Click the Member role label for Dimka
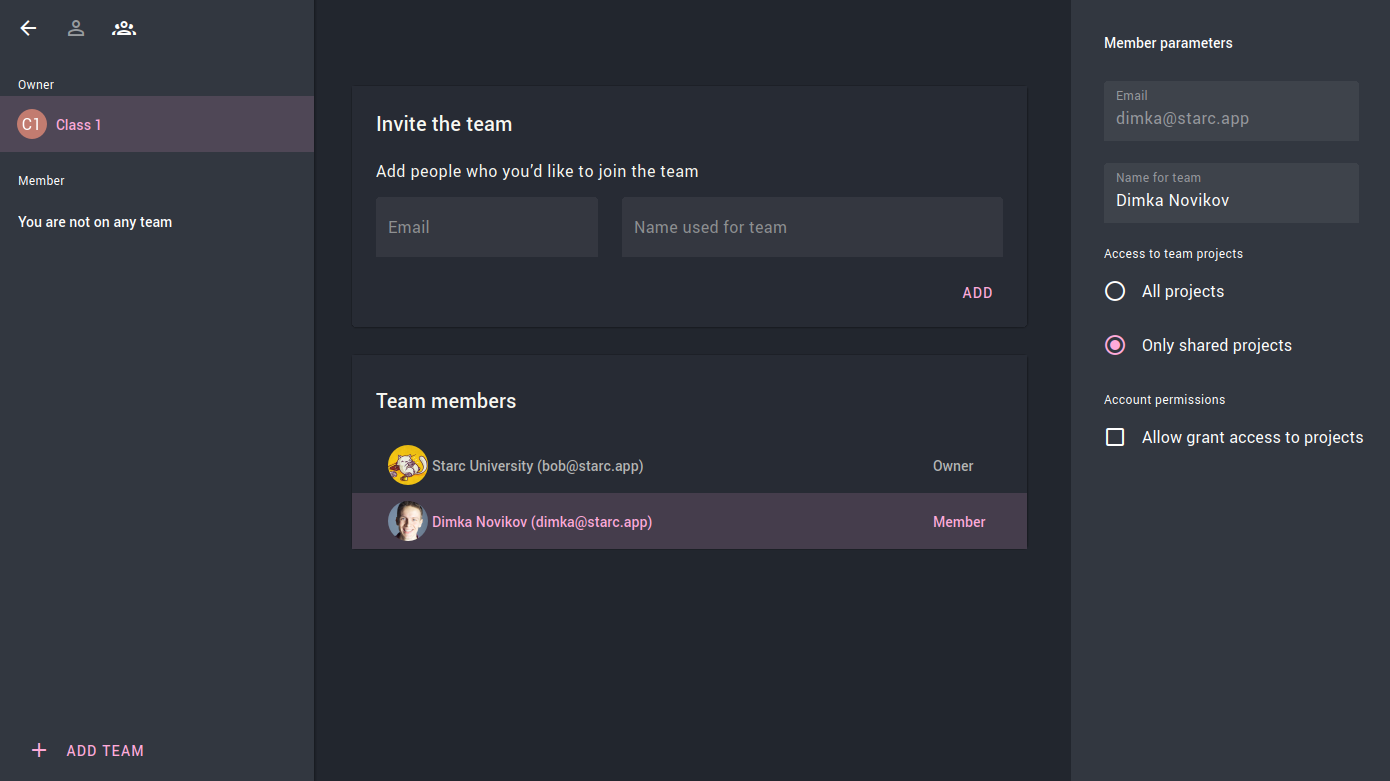 pos(959,522)
